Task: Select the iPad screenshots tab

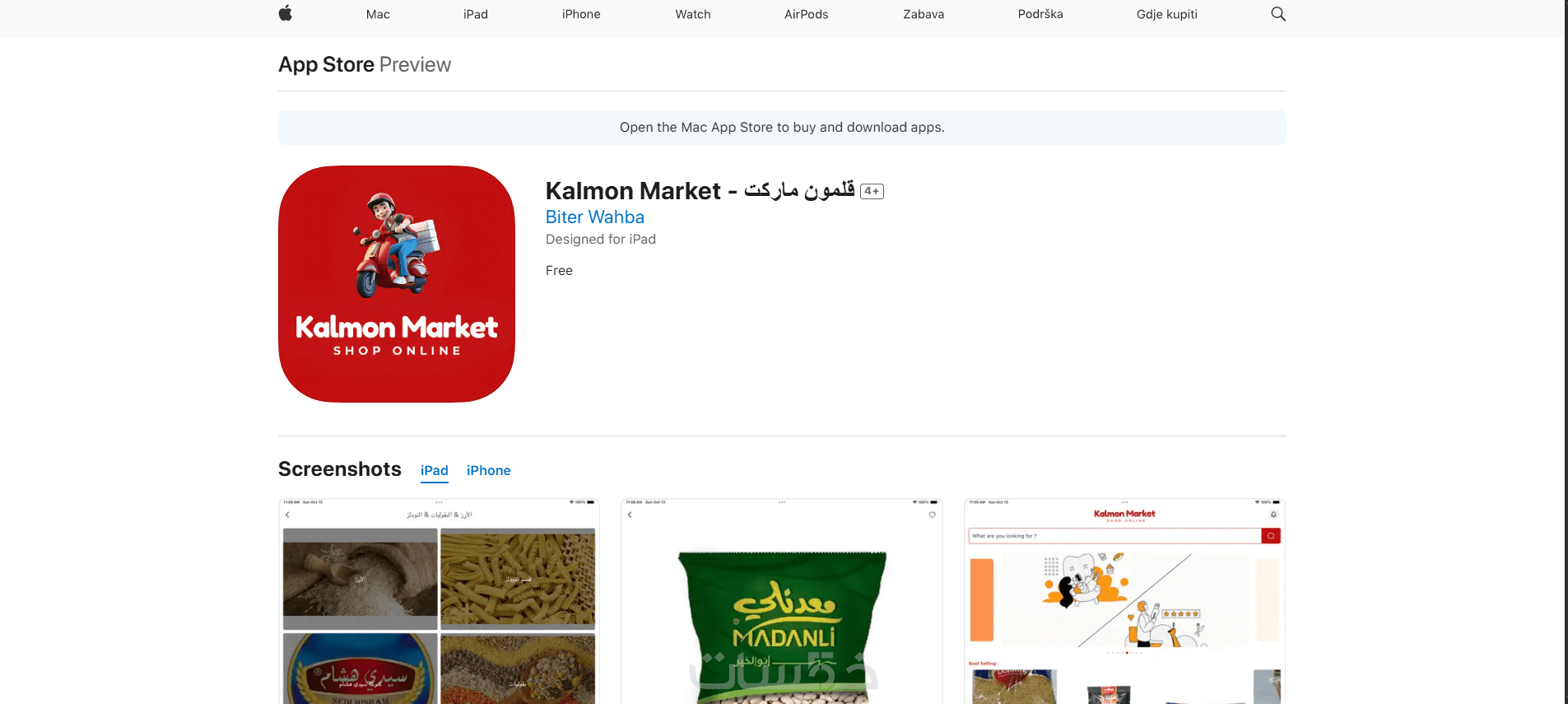Action: [435, 470]
